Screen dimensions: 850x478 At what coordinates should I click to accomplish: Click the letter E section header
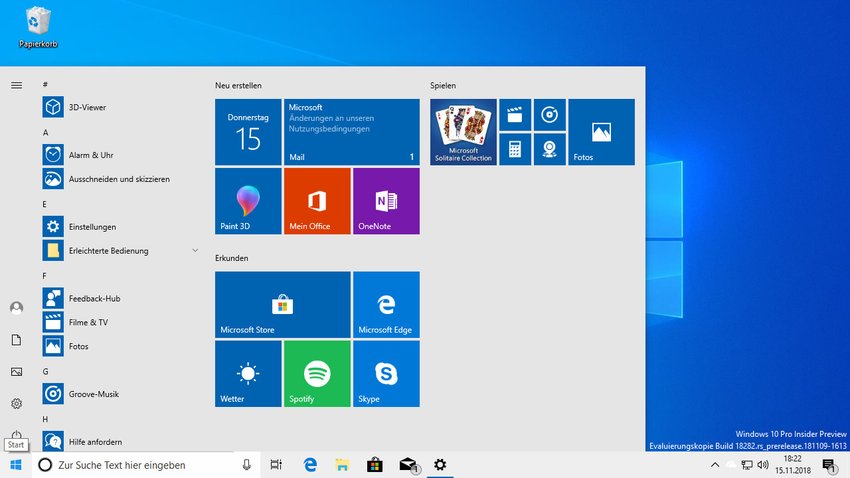[44, 204]
